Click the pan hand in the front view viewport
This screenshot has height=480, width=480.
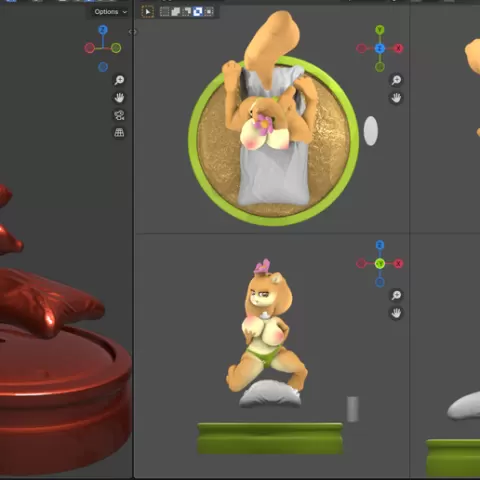pos(396,313)
